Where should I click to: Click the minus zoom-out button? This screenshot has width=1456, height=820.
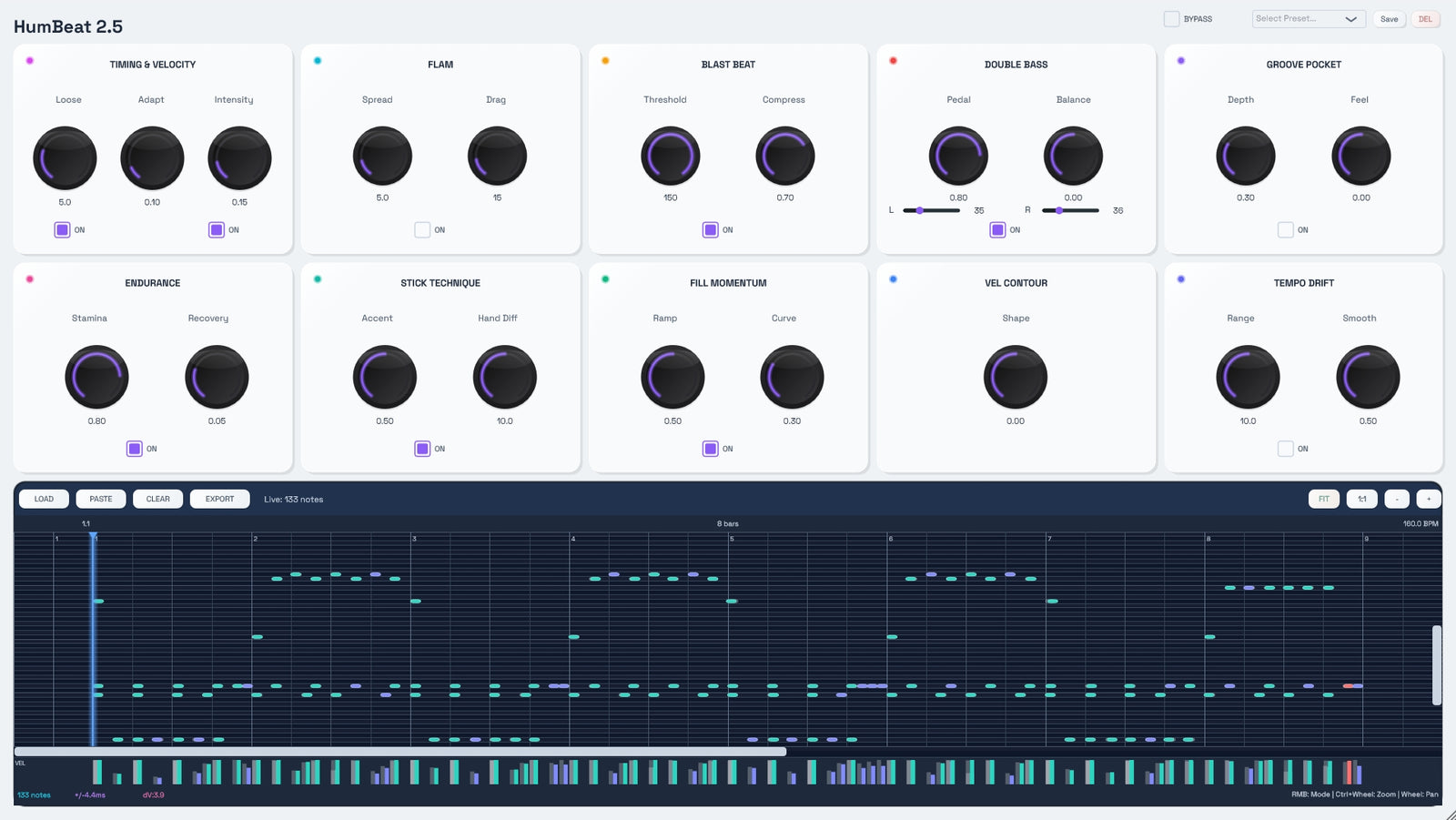tap(1397, 499)
